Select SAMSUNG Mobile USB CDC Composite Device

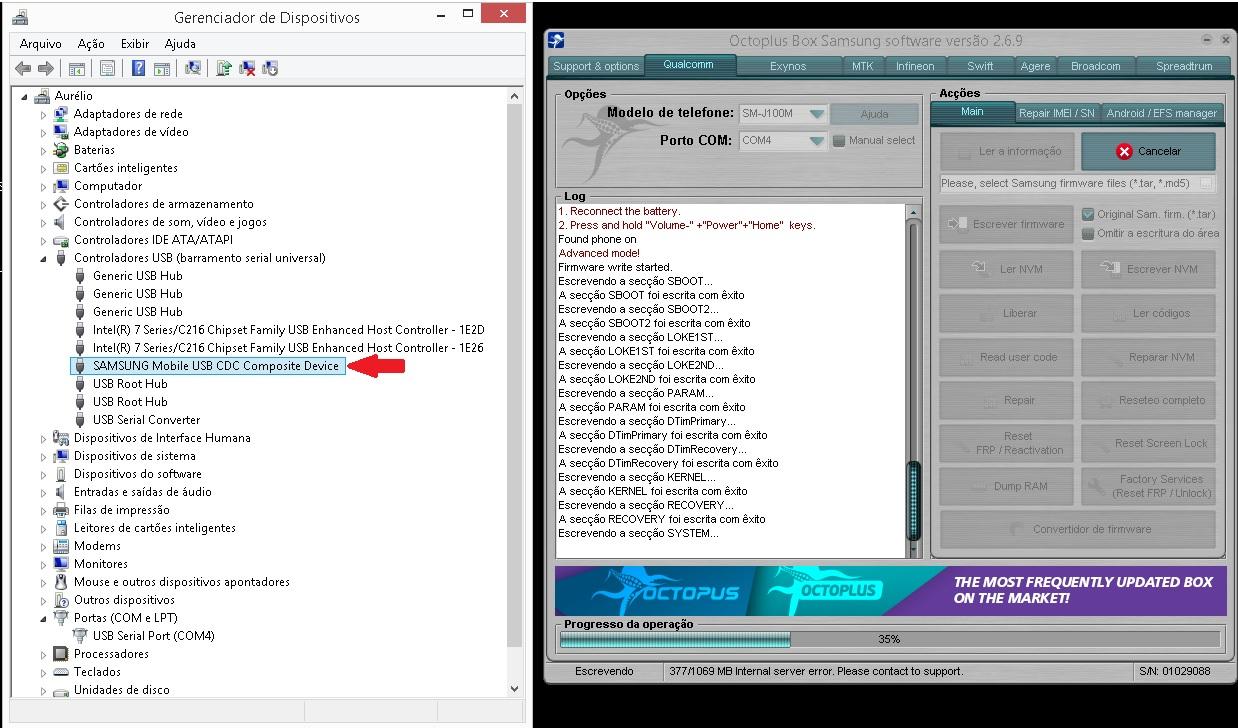tap(208, 366)
